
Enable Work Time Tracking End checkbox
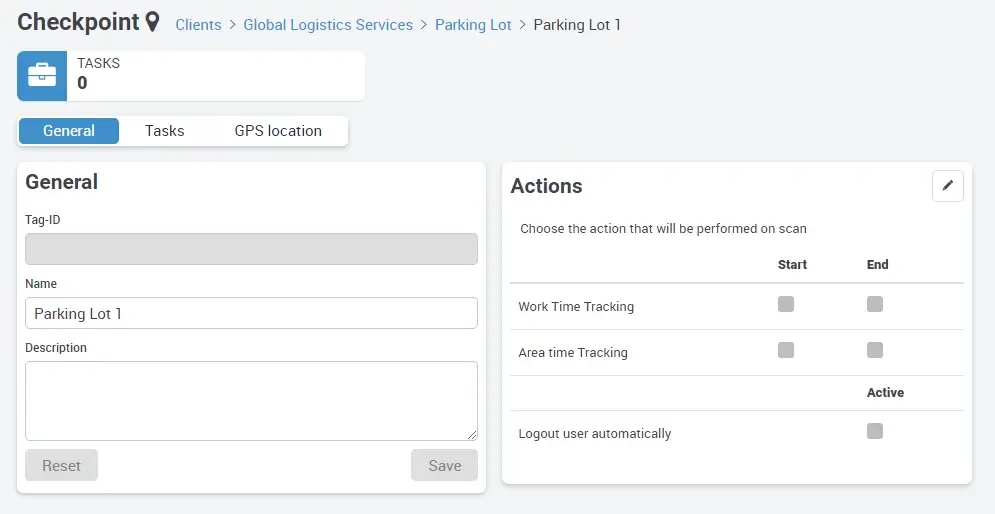(x=875, y=304)
